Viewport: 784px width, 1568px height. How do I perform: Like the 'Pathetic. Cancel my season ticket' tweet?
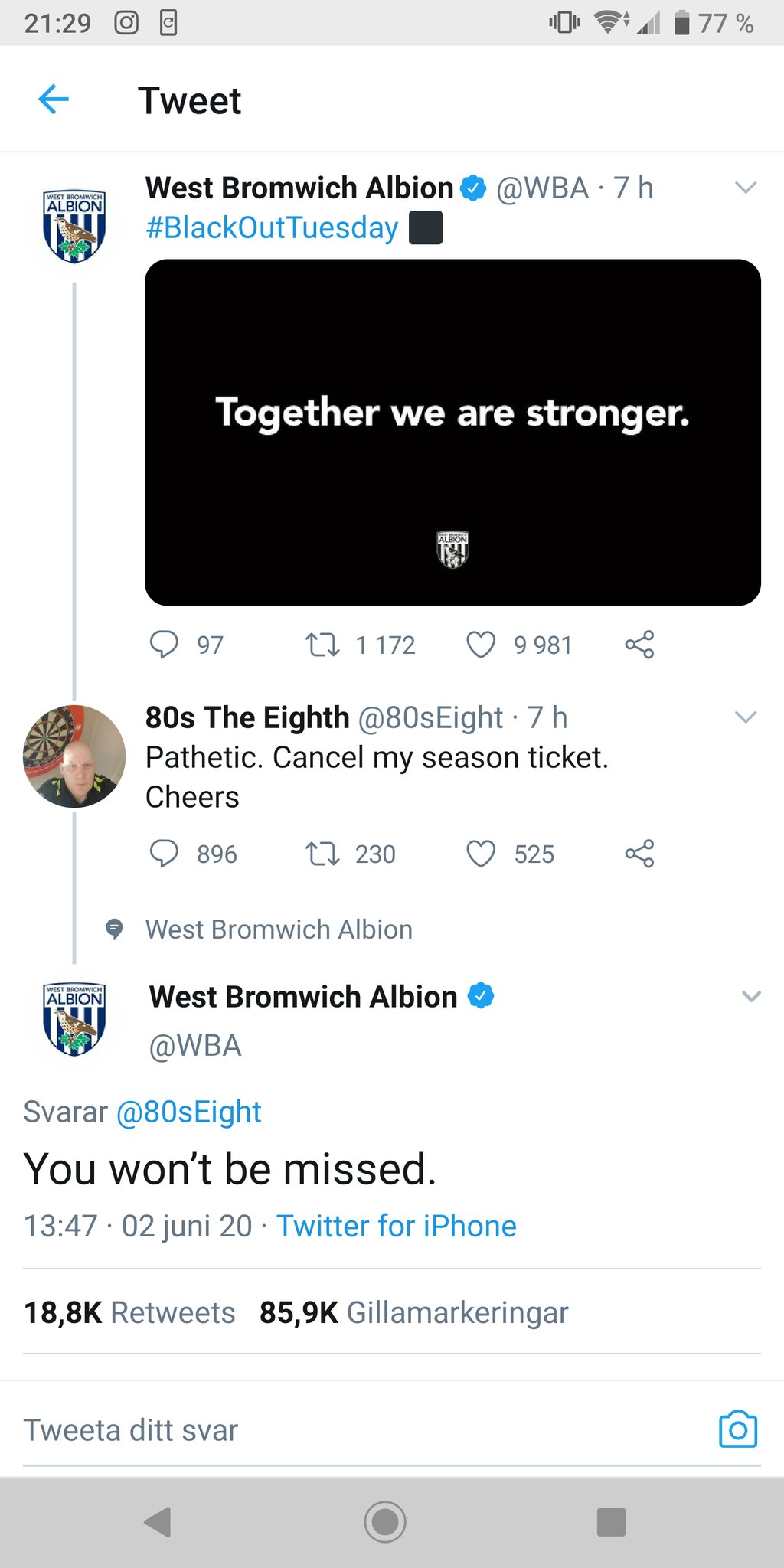[481, 854]
